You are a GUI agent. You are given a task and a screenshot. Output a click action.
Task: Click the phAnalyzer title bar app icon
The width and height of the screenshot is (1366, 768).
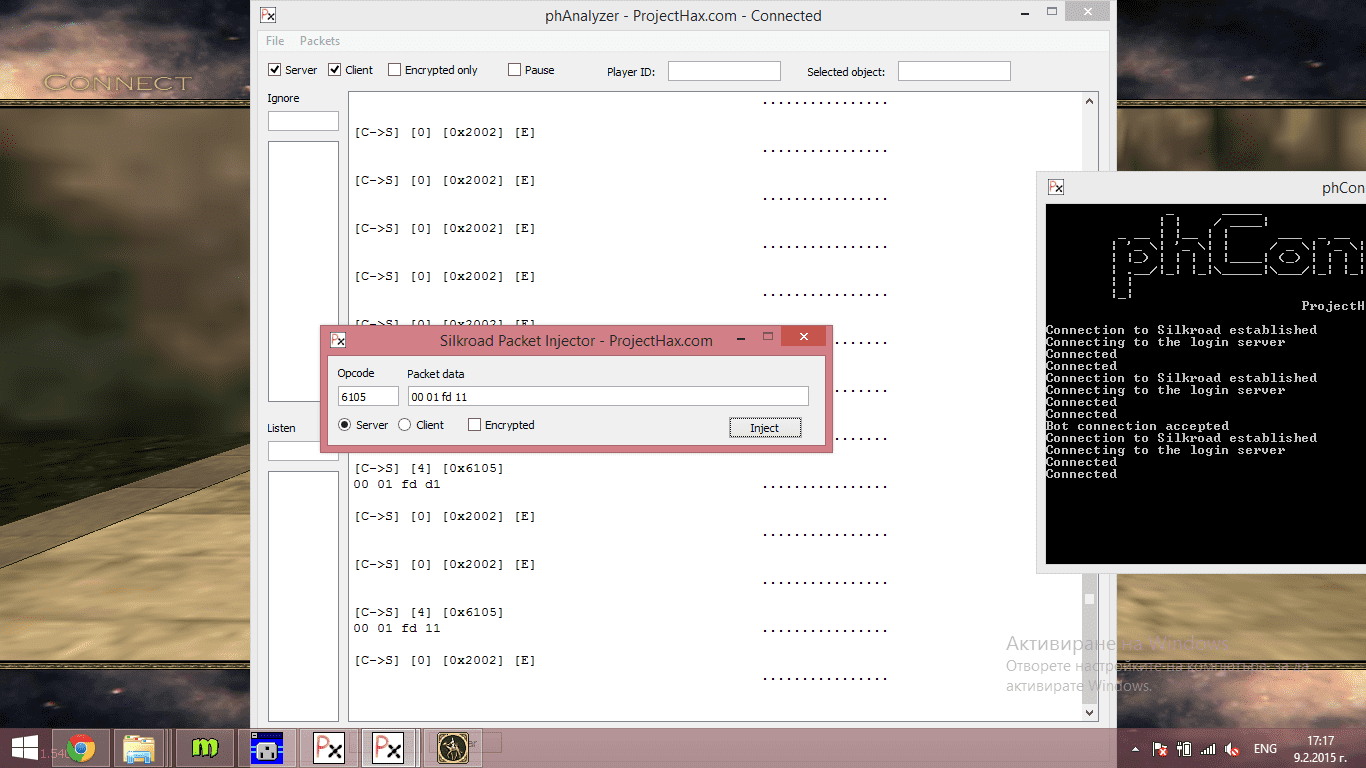click(x=268, y=15)
